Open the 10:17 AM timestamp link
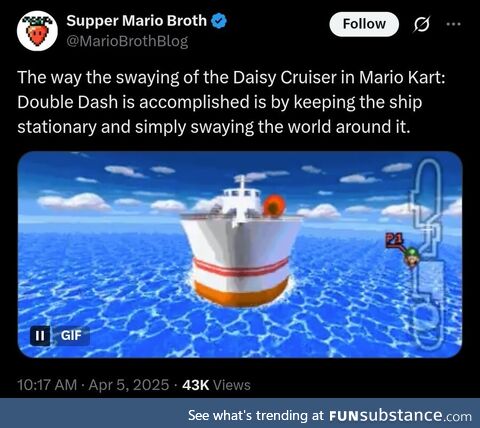Screen dimensions: 480x428 click(47, 385)
